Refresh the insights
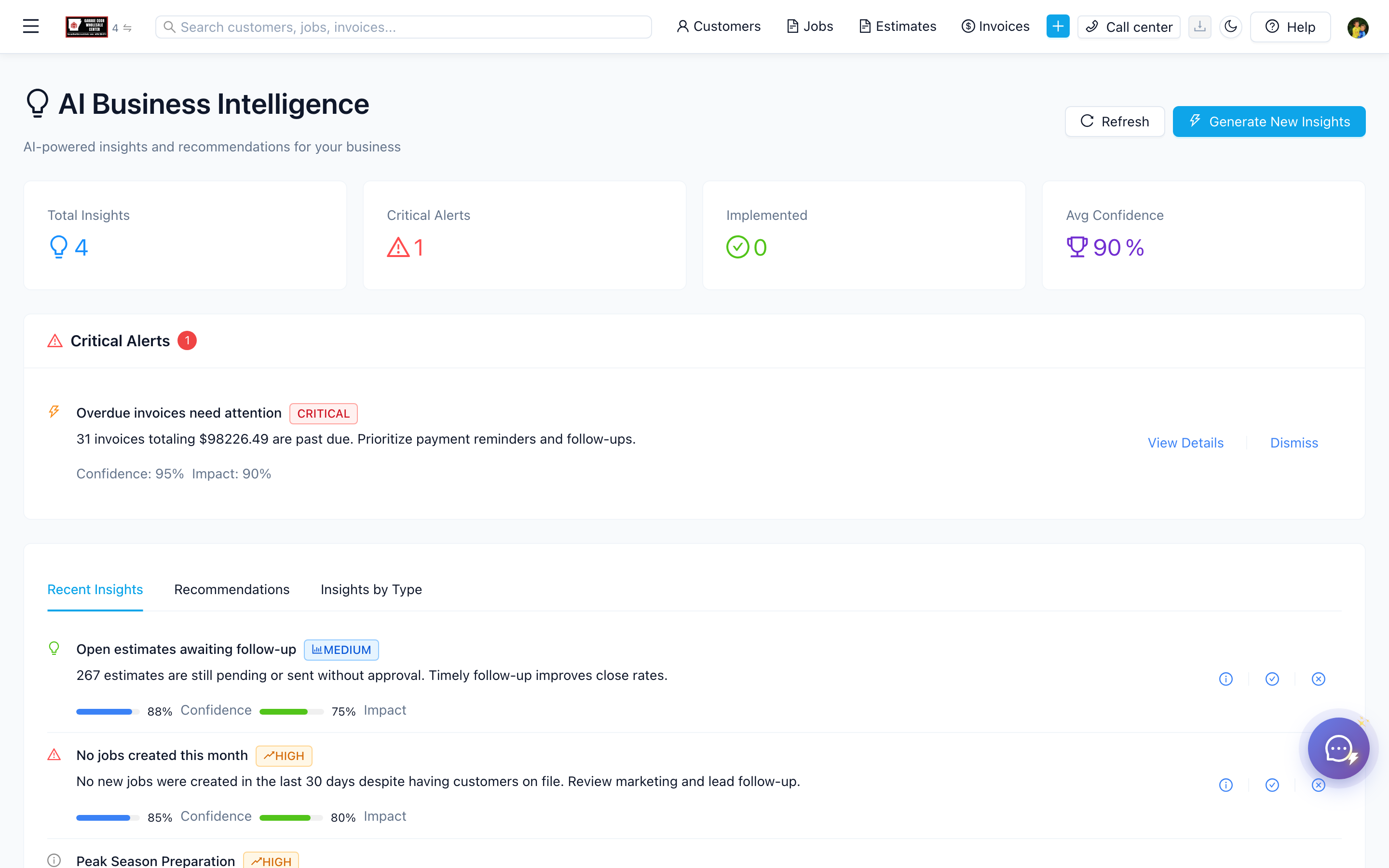The height and width of the screenshot is (868, 1389). [x=1115, y=122]
